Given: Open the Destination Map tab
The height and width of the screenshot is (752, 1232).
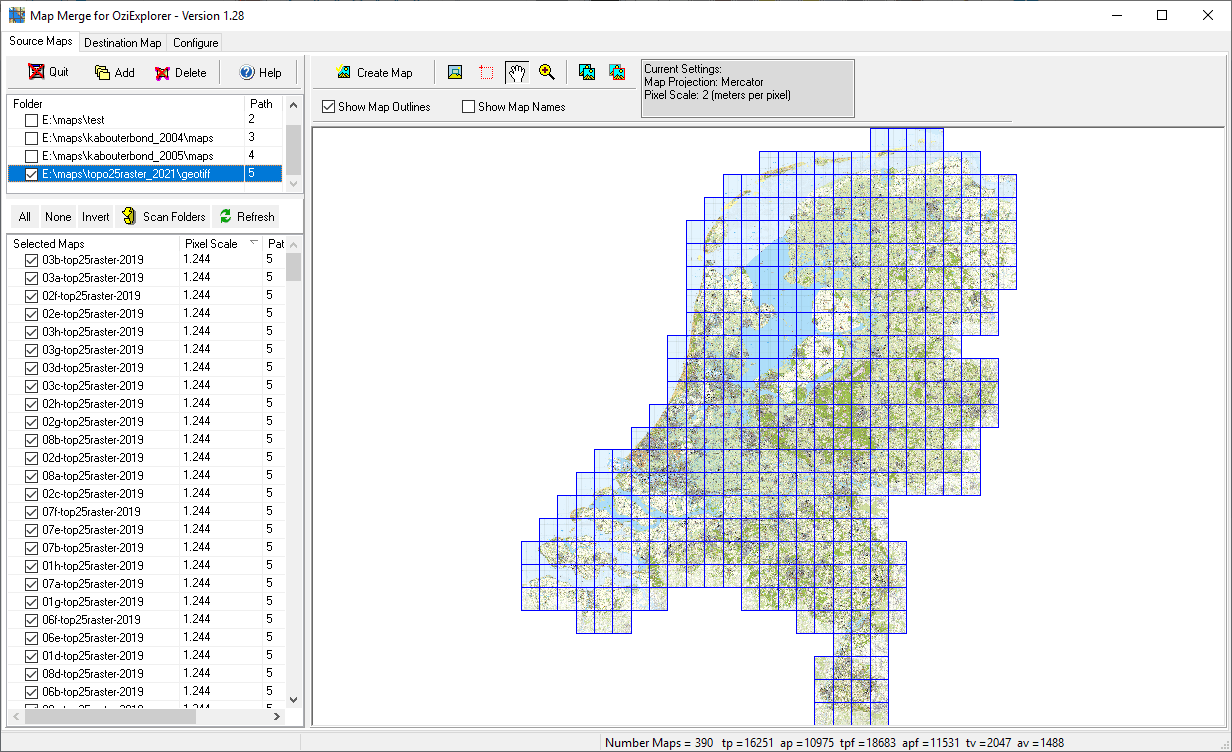Looking at the screenshot, I should (x=123, y=43).
